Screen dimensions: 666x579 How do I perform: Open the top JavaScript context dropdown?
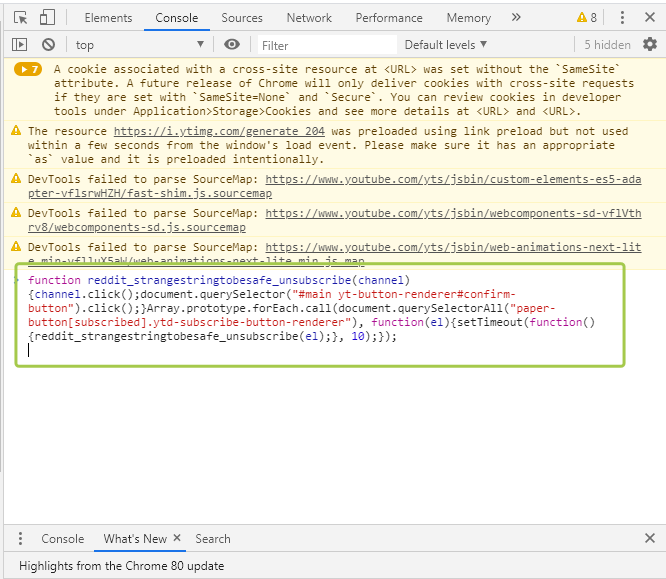(139, 45)
